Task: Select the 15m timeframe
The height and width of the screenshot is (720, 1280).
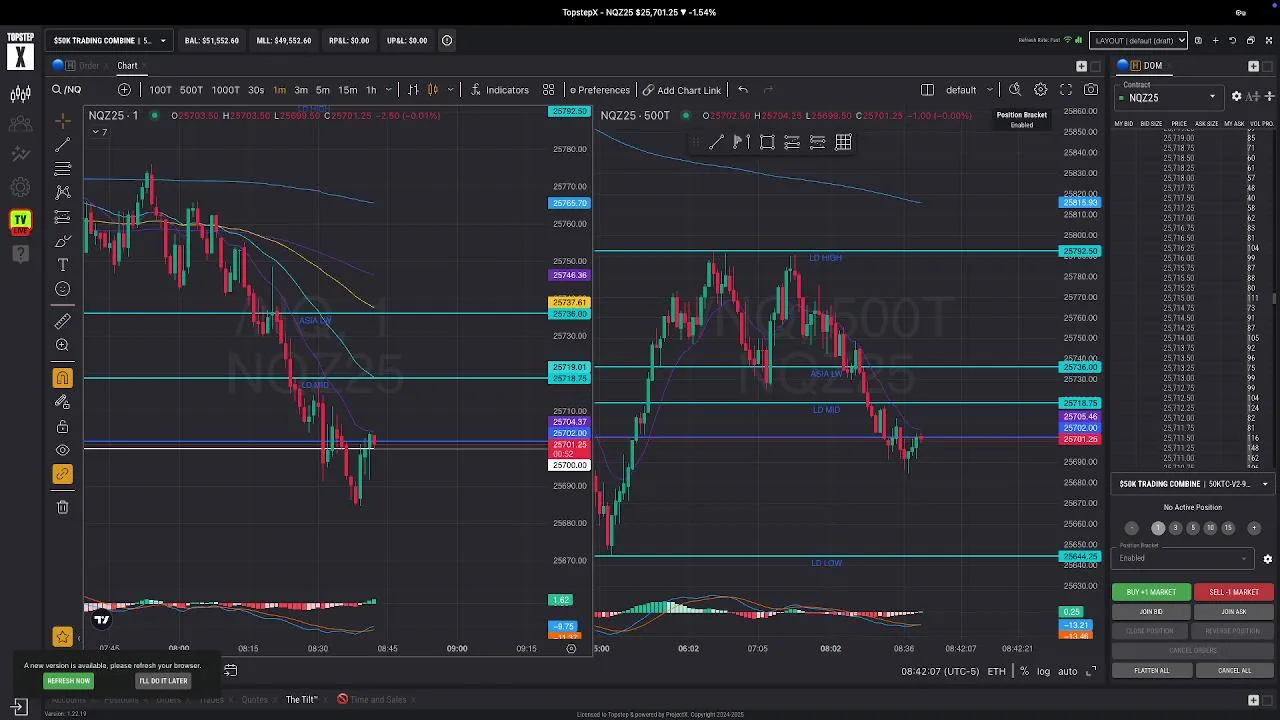Action: (347, 90)
